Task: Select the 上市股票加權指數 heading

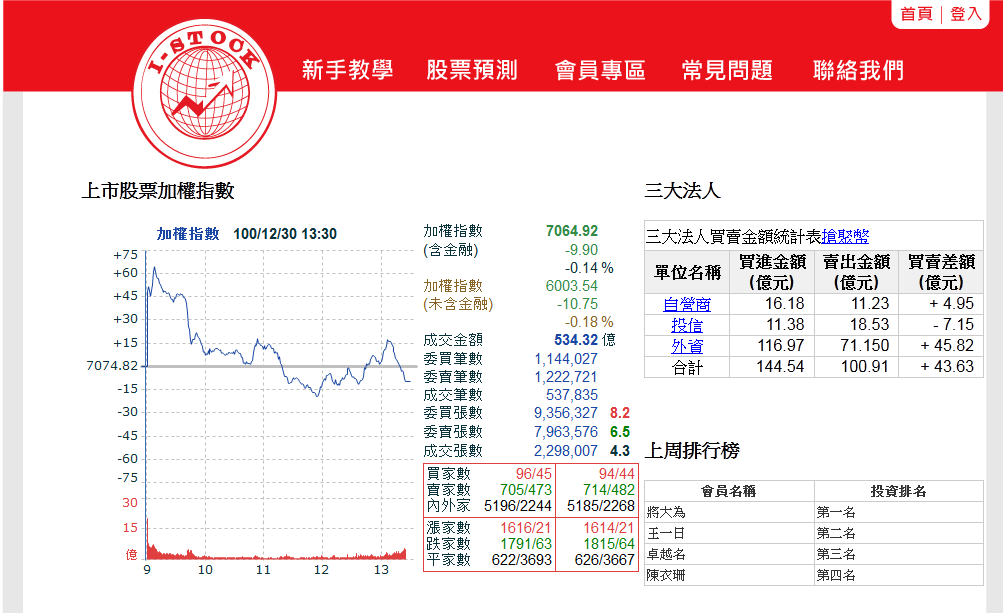Action: (158, 190)
